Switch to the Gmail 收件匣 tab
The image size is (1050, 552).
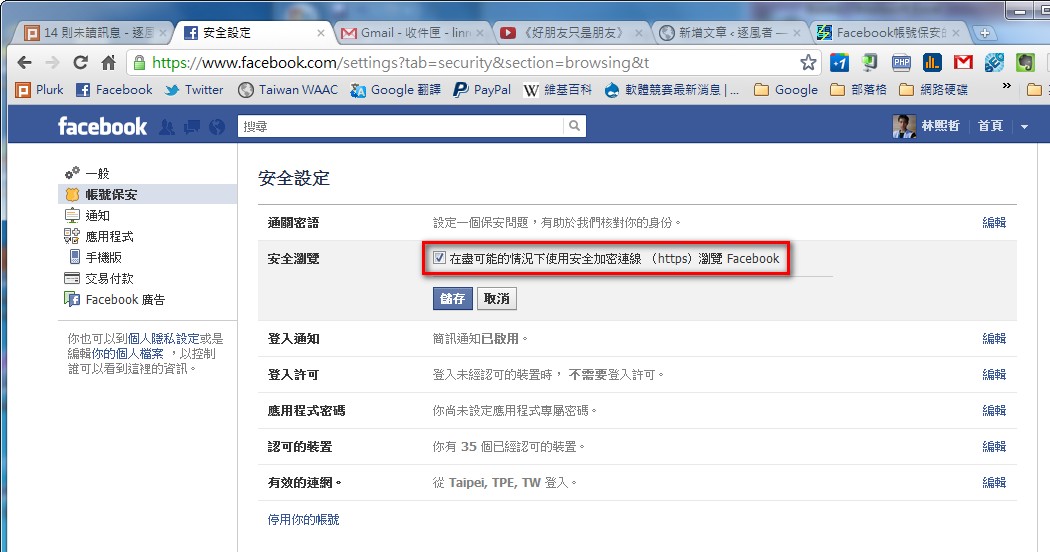pyautogui.click(x=410, y=33)
